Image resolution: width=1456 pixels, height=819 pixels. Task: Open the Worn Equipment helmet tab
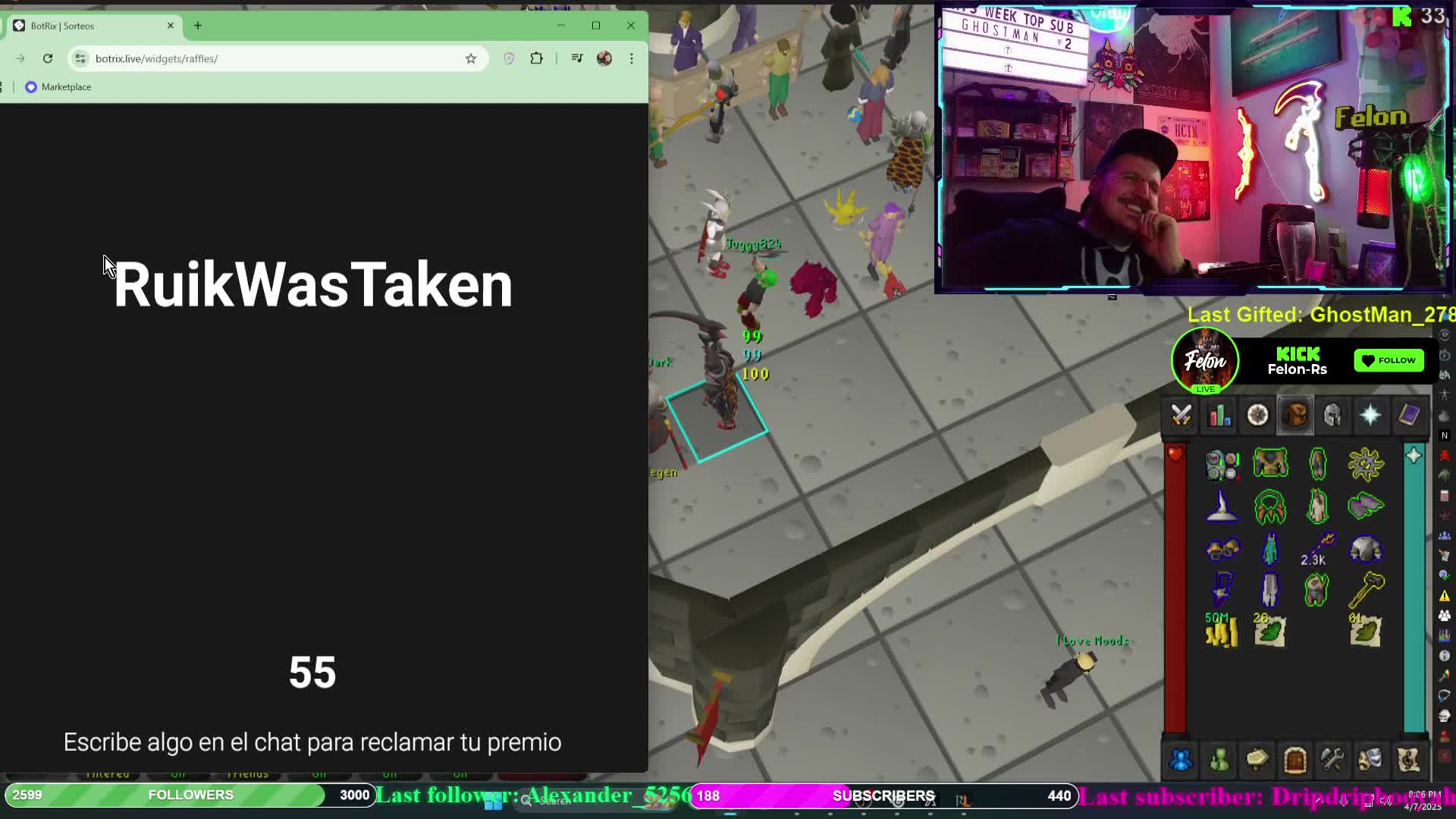coord(1333,416)
